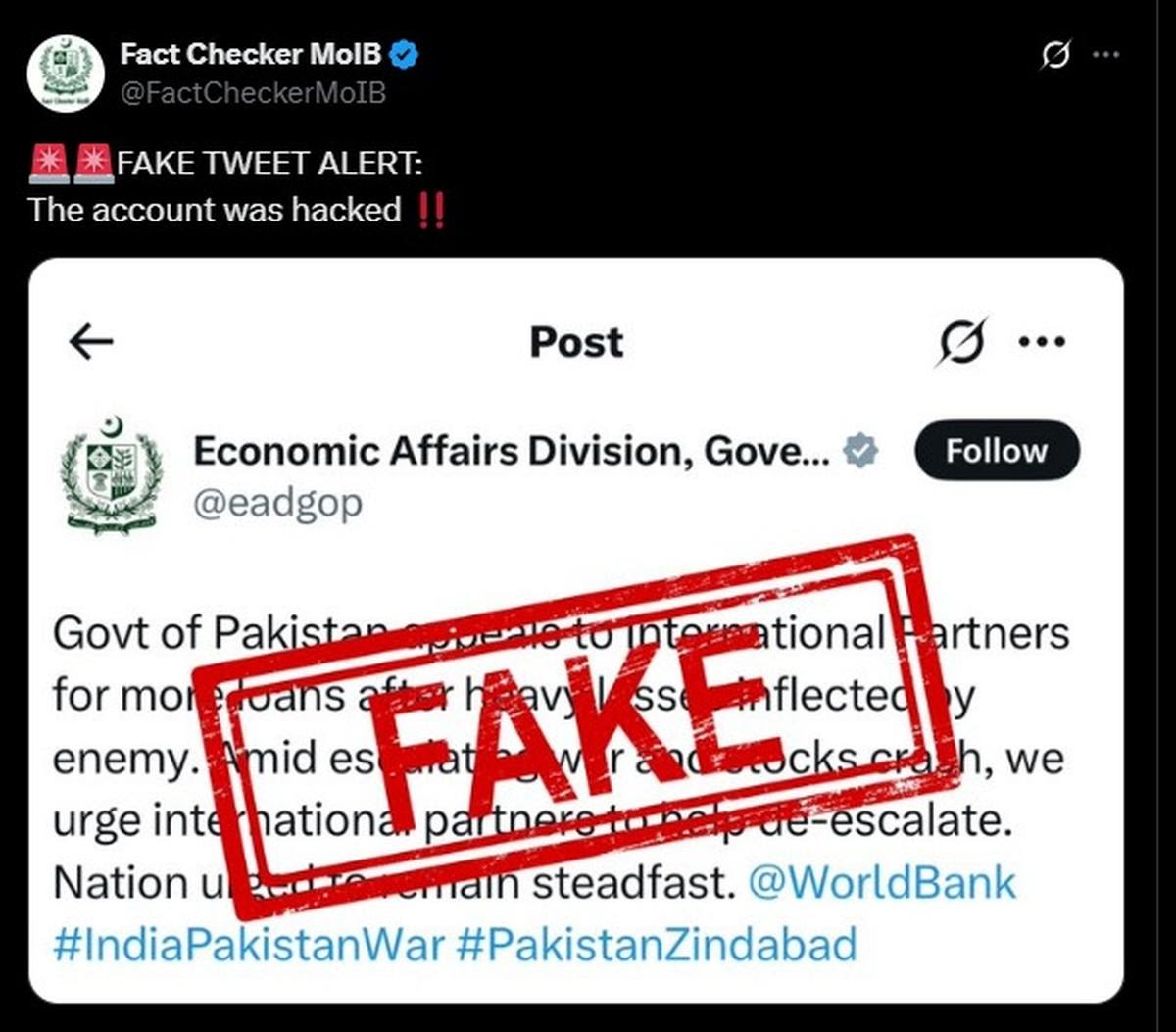The image size is (1176, 1032).
Task: Click the blue verified badge beside Fact Checker MoIB
Action: coord(406,54)
